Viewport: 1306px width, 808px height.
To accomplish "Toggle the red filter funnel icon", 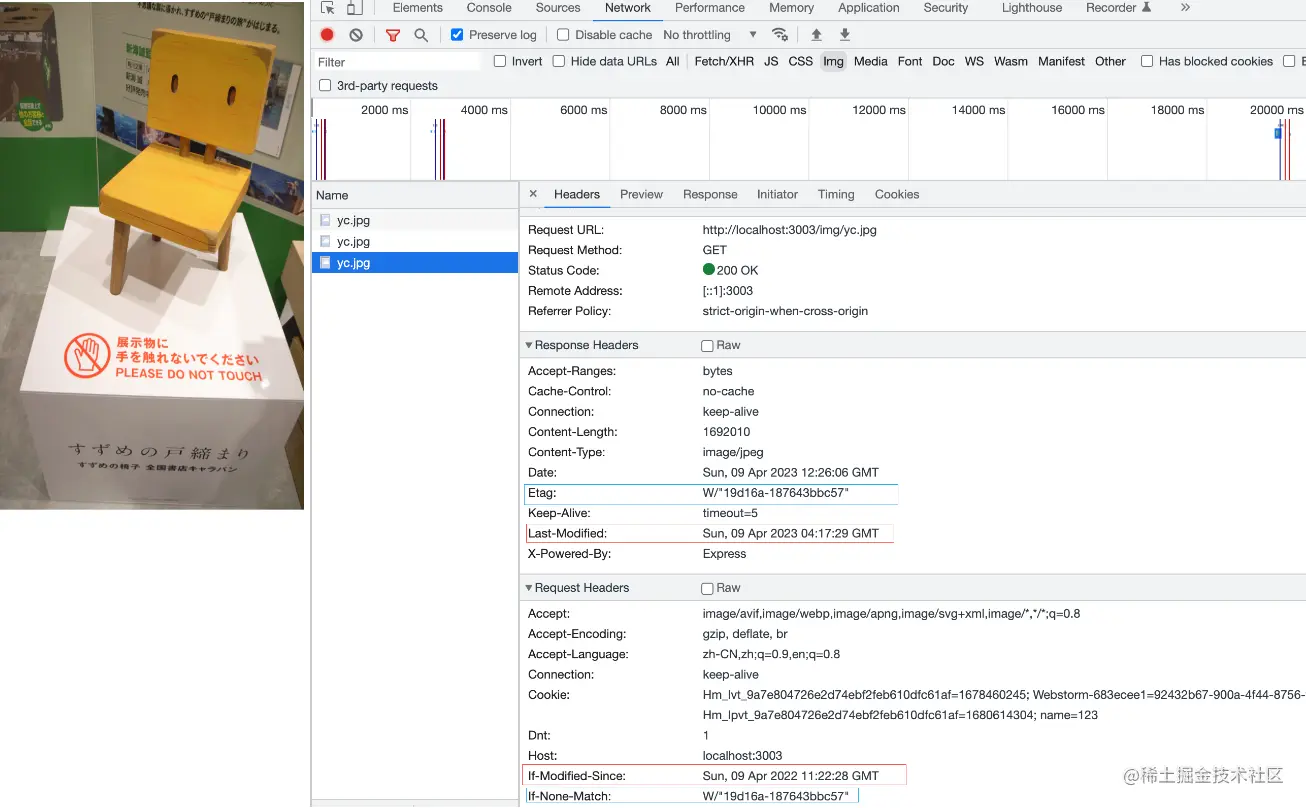I will (393, 35).
